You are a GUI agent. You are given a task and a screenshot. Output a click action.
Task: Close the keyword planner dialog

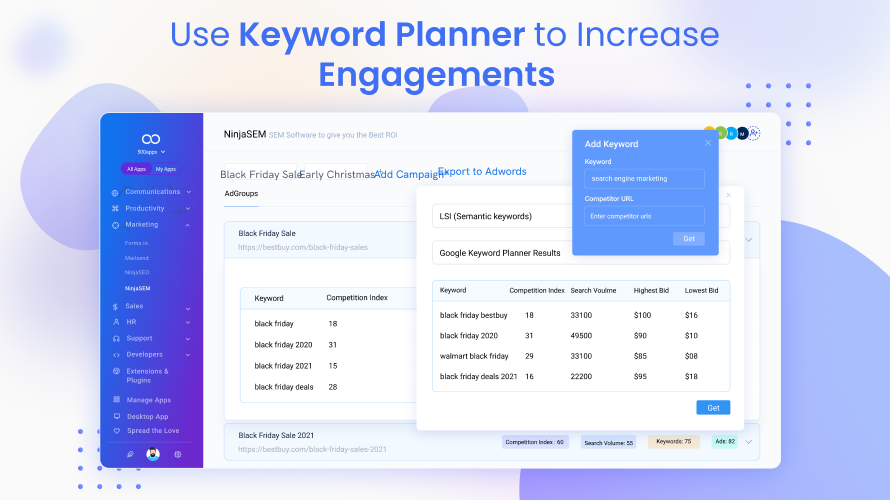tap(729, 195)
